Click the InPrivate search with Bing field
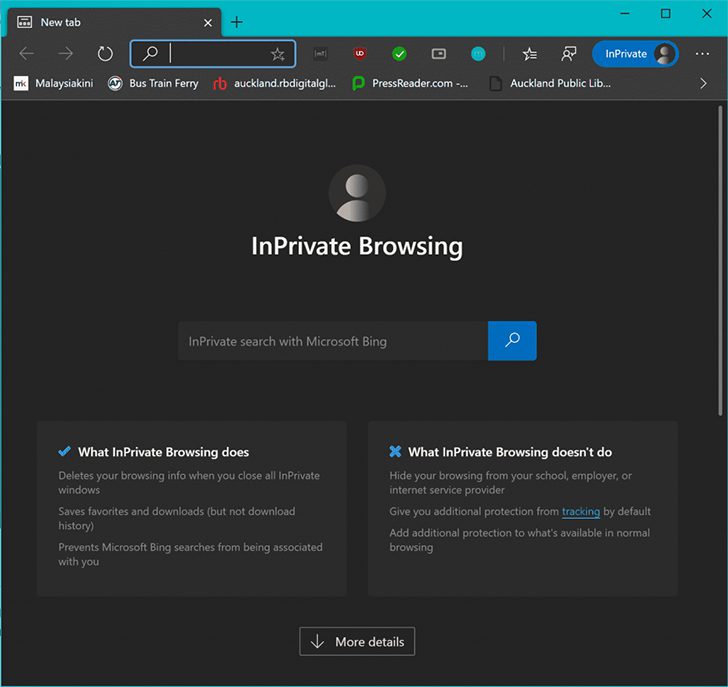 [333, 341]
